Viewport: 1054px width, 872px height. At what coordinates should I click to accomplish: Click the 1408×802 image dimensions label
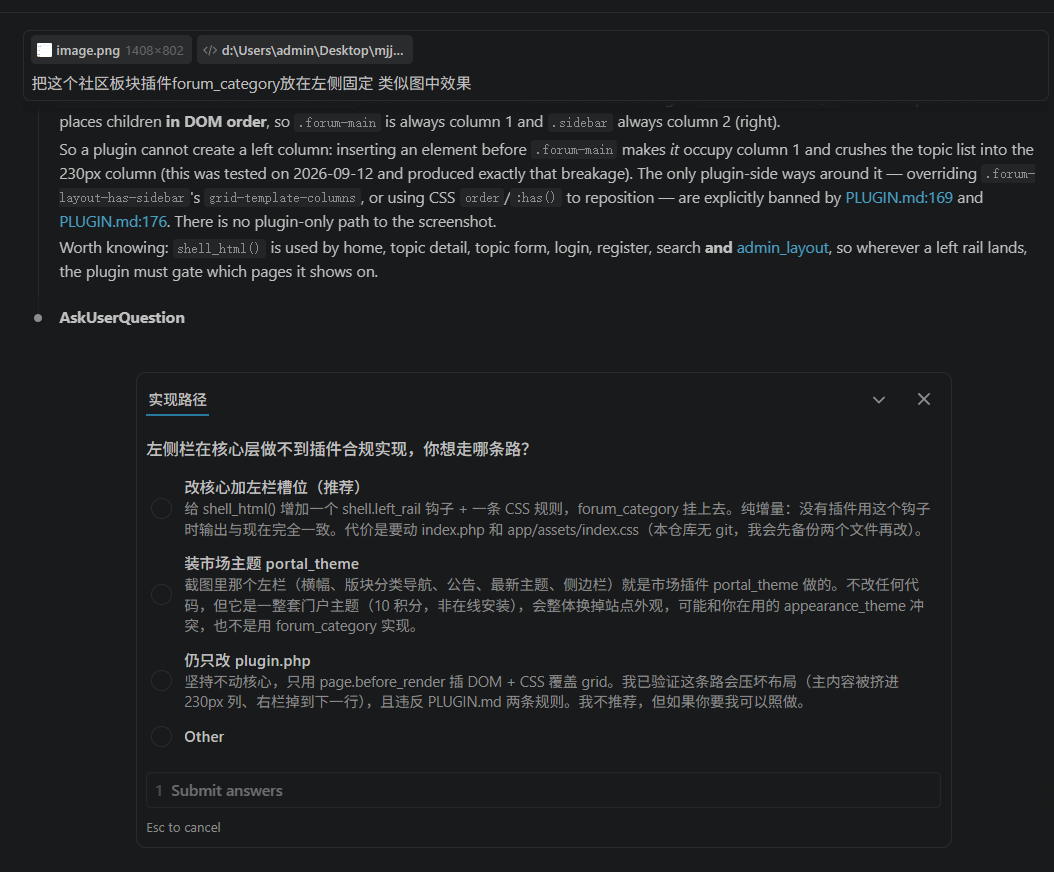coord(155,50)
